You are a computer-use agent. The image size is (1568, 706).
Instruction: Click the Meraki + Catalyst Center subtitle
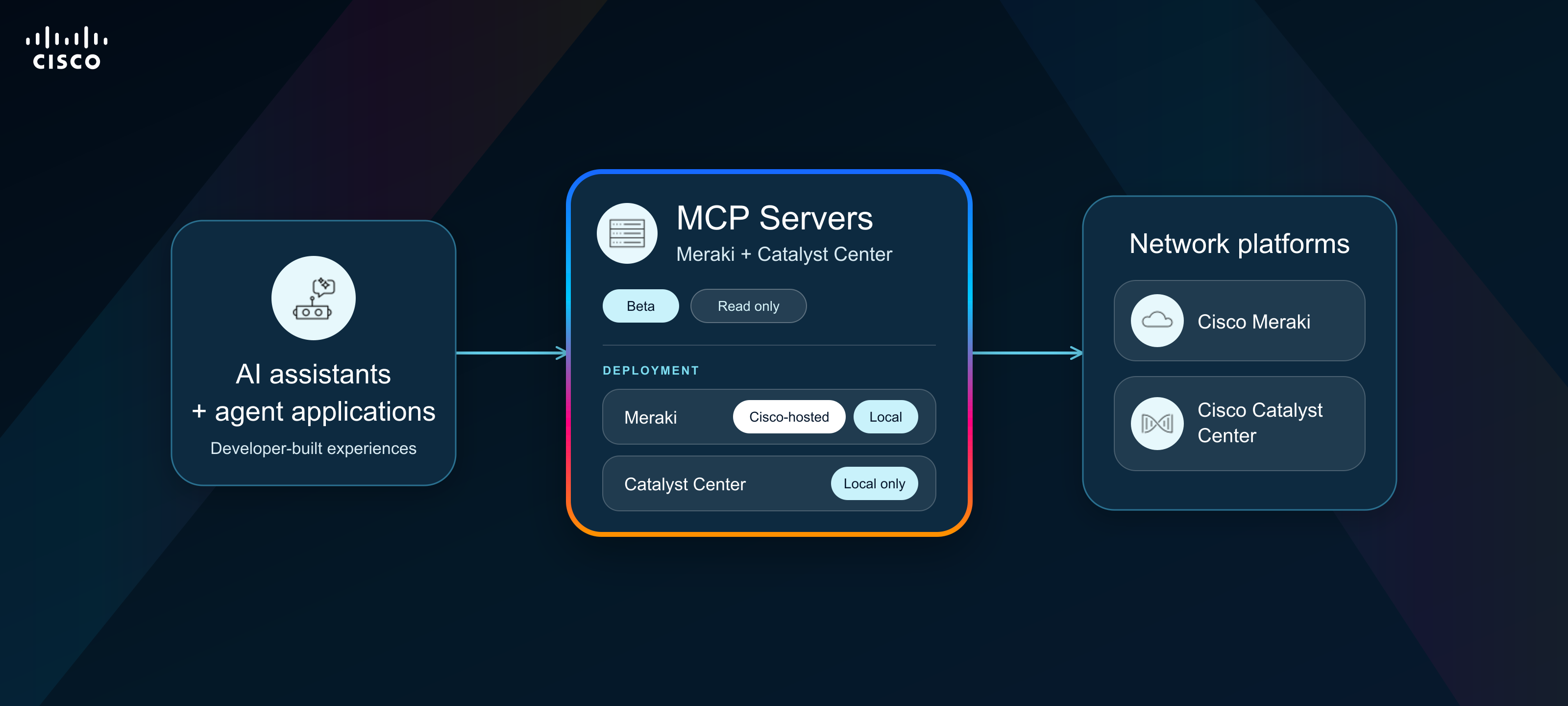click(x=784, y=254)
